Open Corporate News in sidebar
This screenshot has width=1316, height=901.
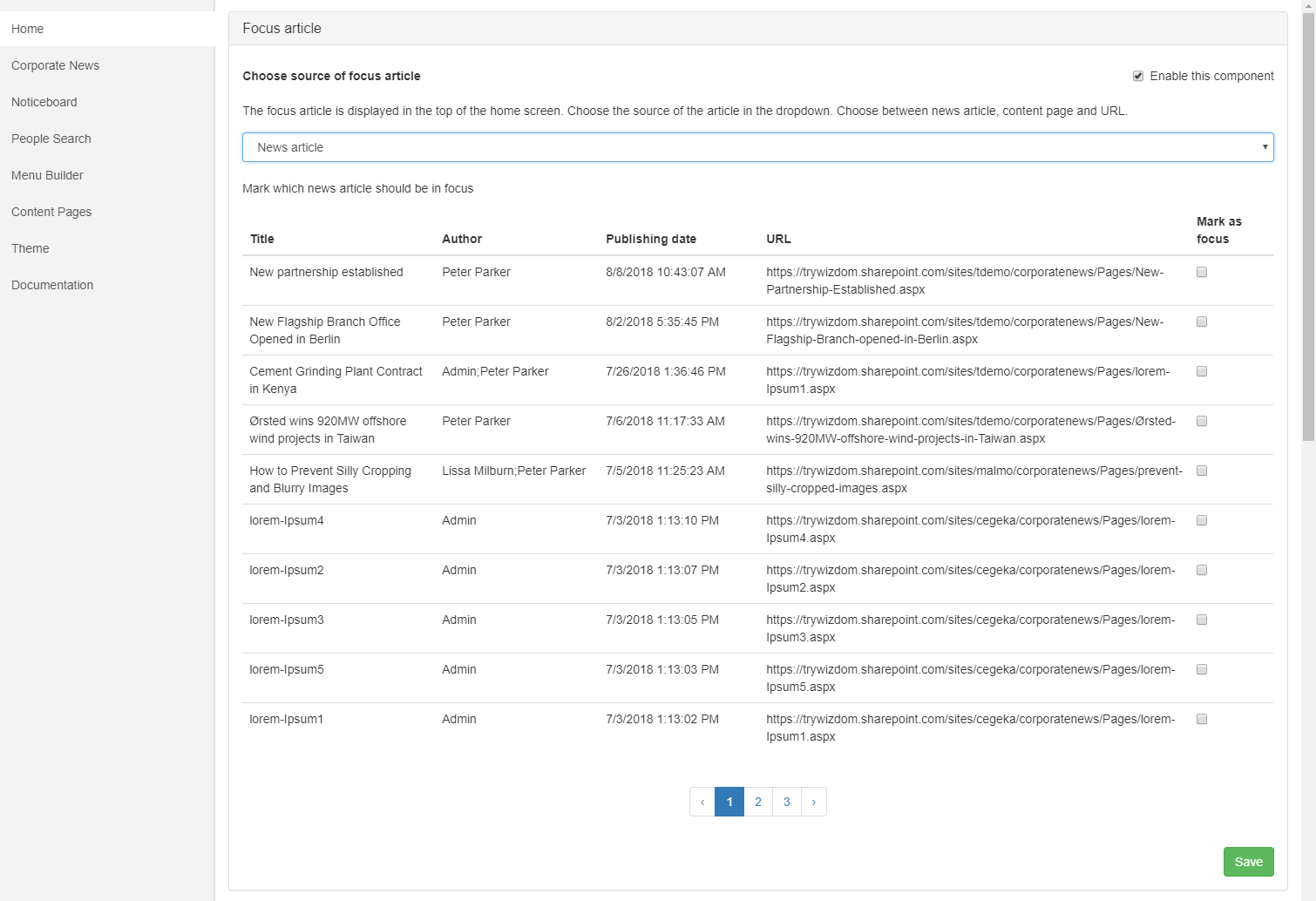55,65
